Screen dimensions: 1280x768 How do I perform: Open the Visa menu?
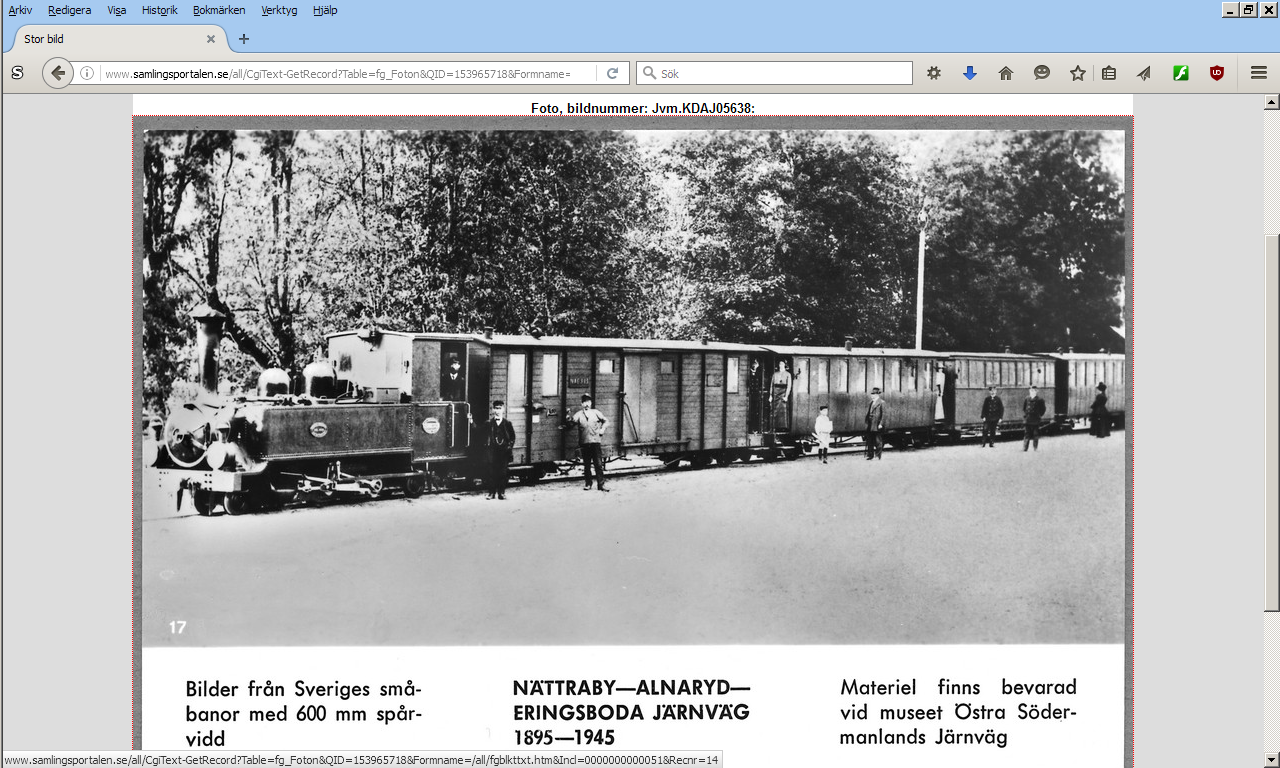click(117, 10)
